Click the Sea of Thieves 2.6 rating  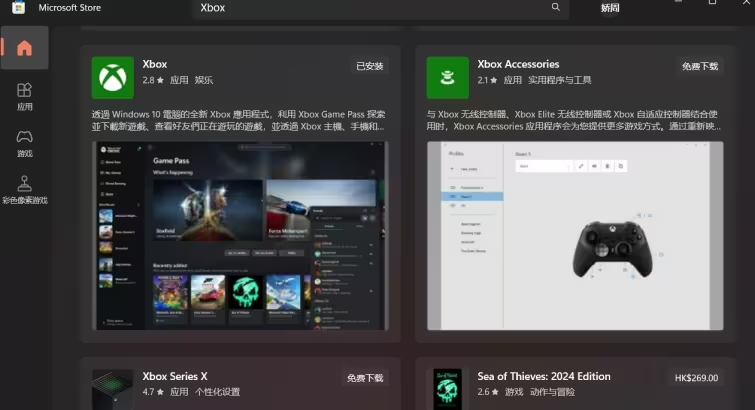point(487,392)
